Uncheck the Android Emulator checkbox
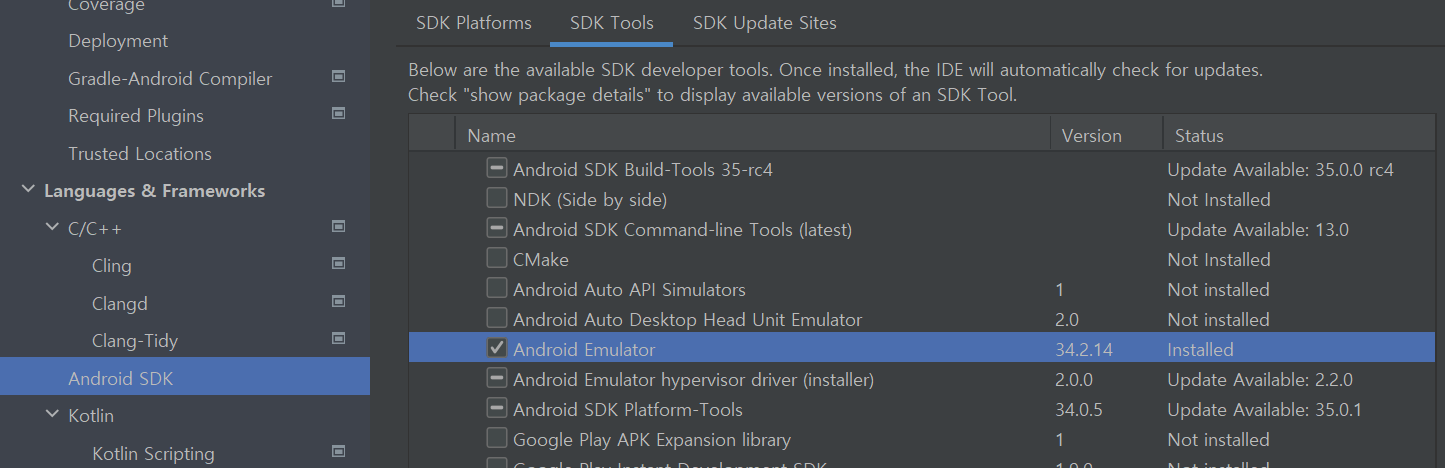Screen dimensions: 1445x468 click(x=496, y=348)
